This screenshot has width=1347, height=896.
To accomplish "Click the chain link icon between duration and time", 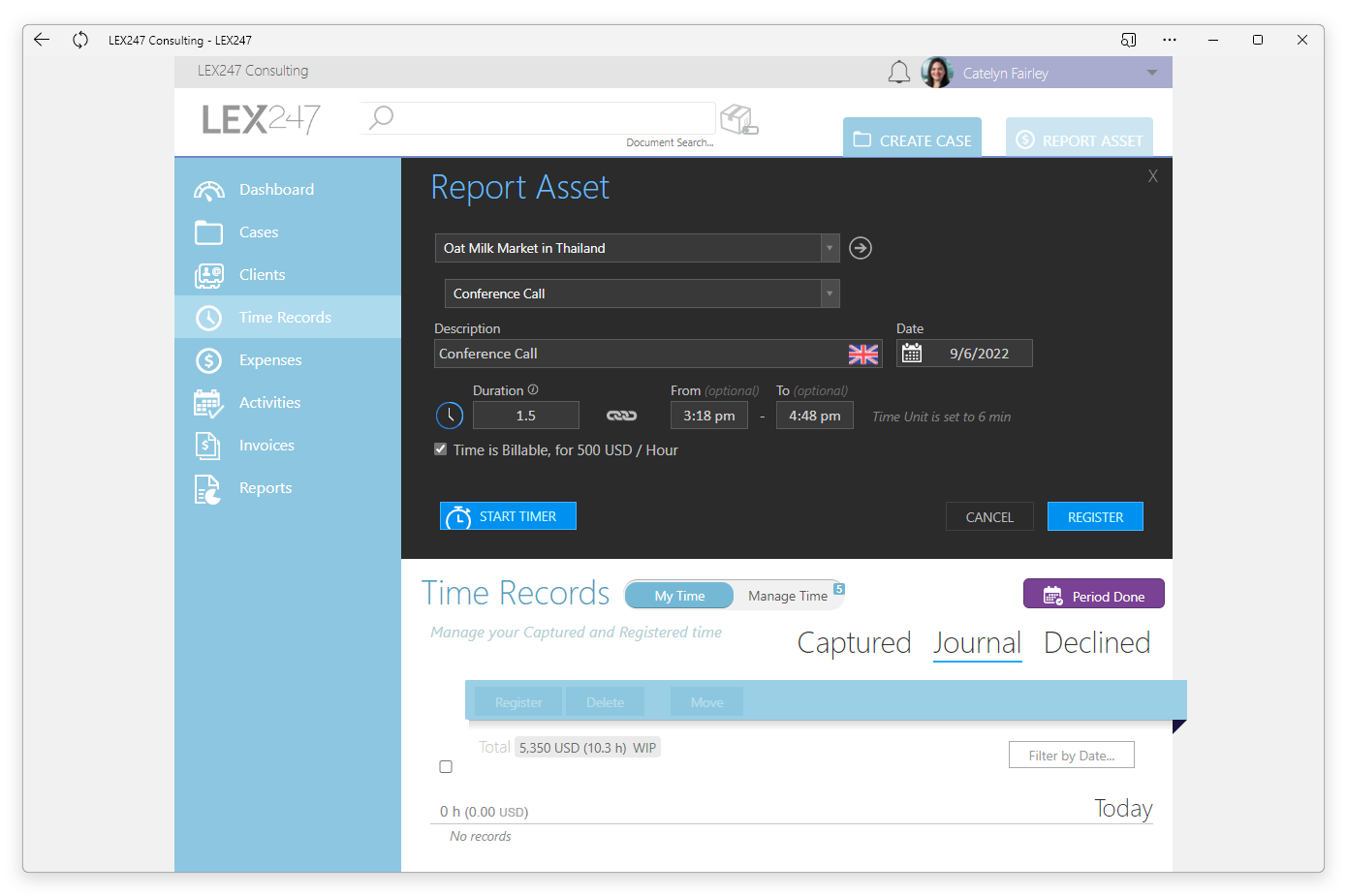I will (x=622, y=416).
